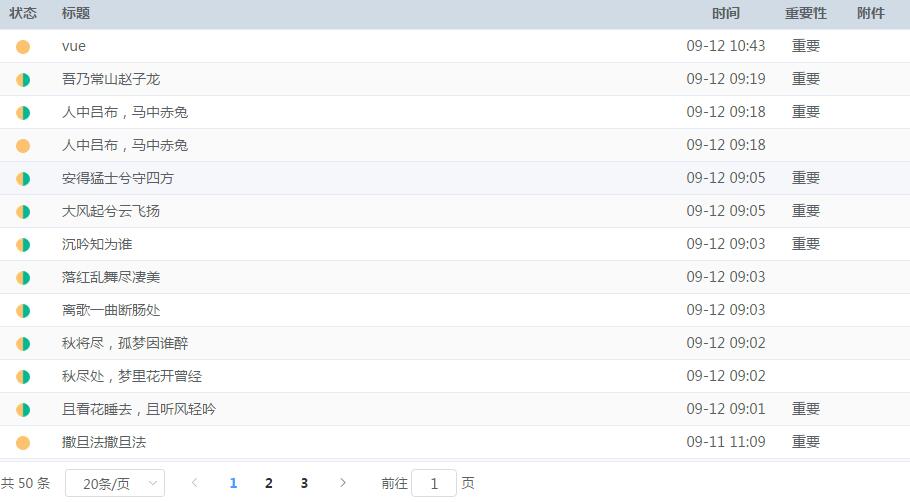The image size is (910, 502).
Task: Open the 20条/页 page size dropdown
Action: point(115,483)
